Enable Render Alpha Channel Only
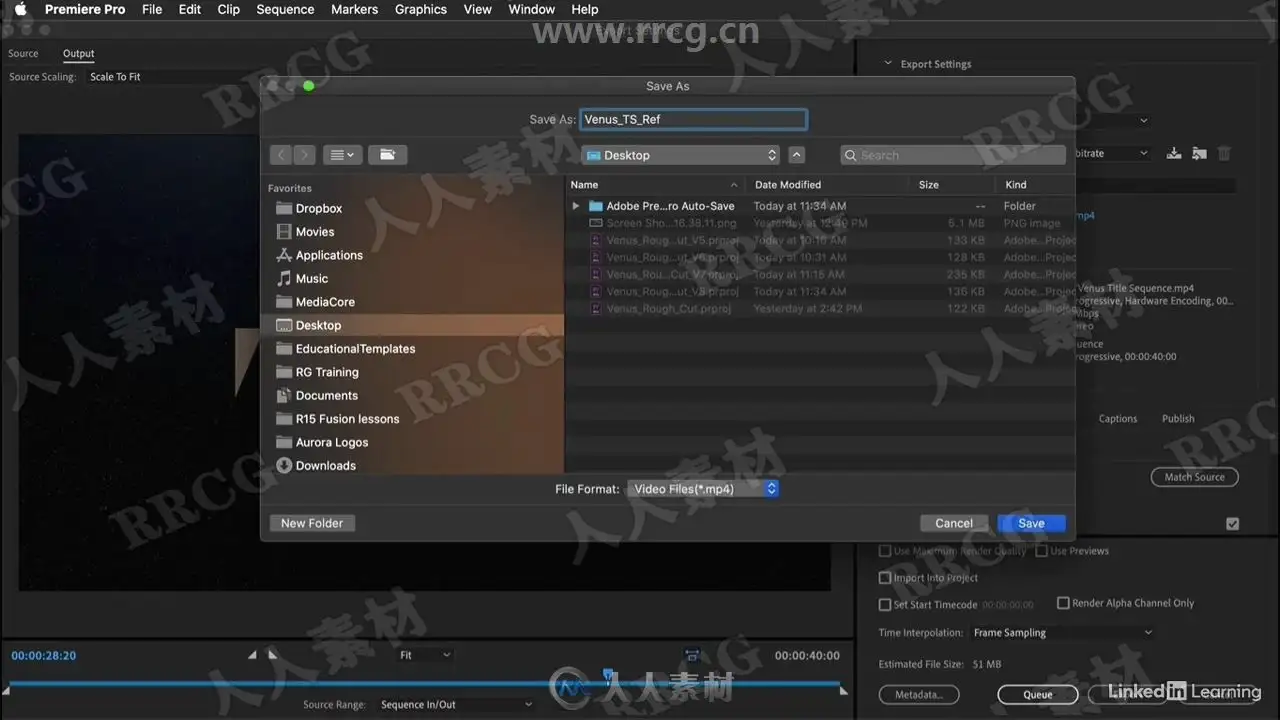 1063,603
